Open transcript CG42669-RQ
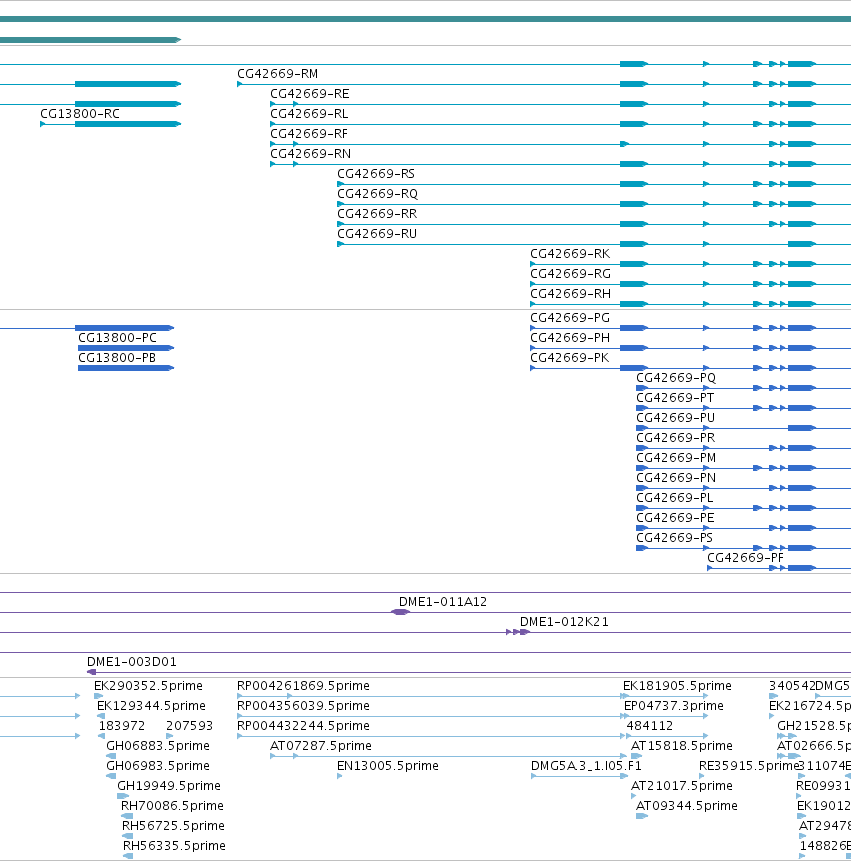 point(378,194)
